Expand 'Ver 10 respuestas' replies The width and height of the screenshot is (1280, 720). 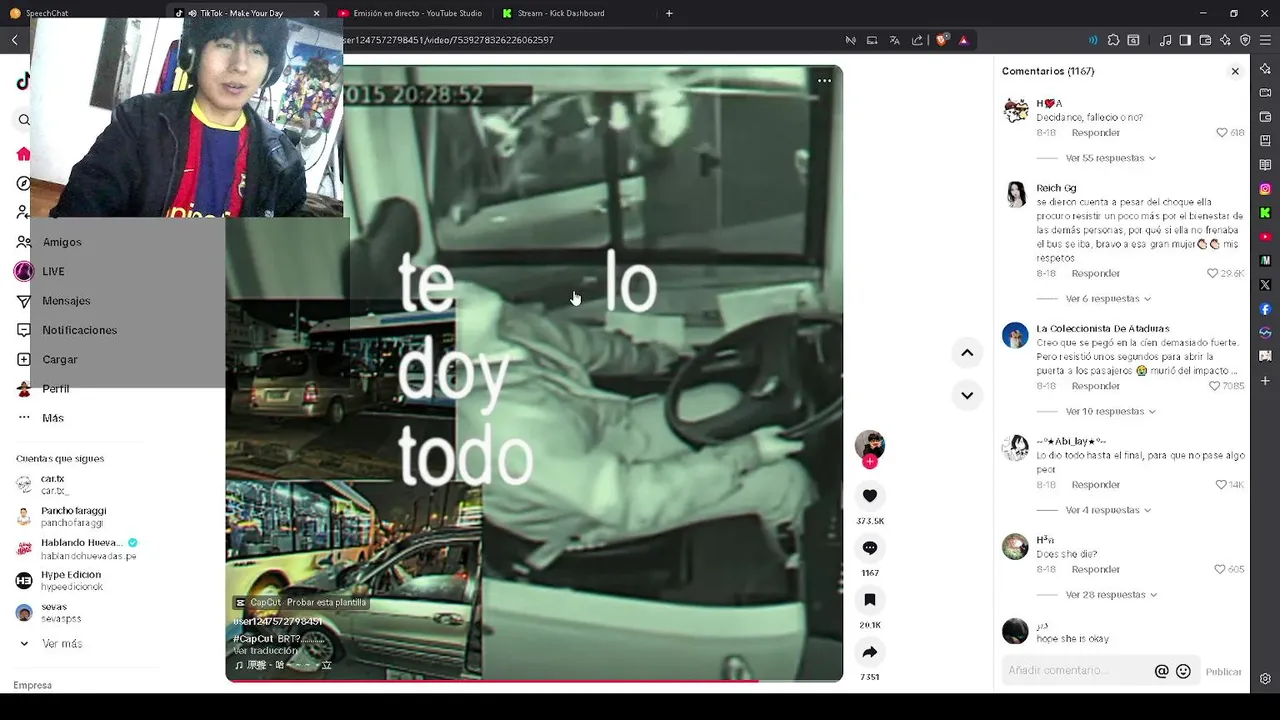point(1110,411)
